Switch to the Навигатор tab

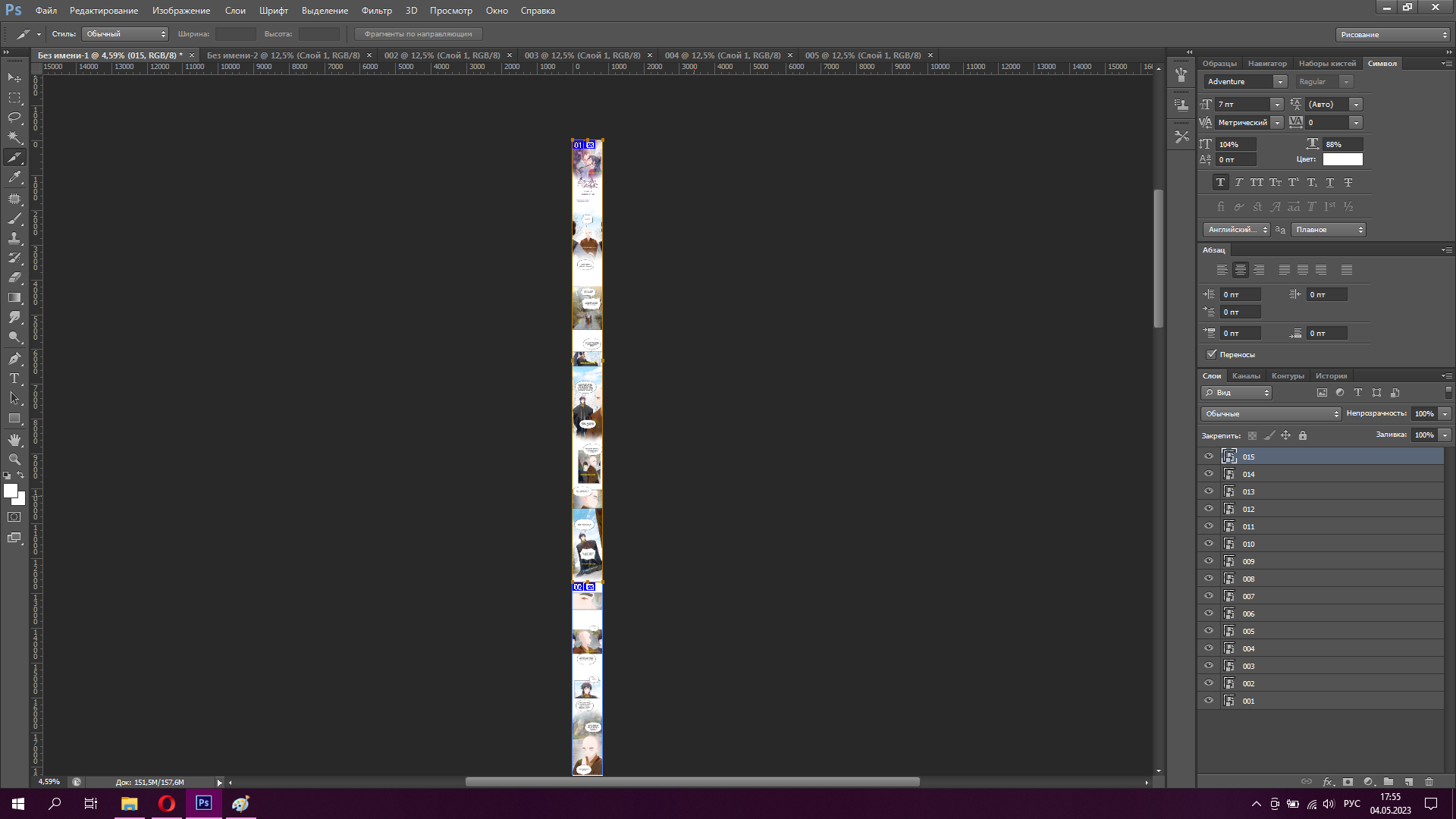pyautogui.click(x=1267, y=64)
